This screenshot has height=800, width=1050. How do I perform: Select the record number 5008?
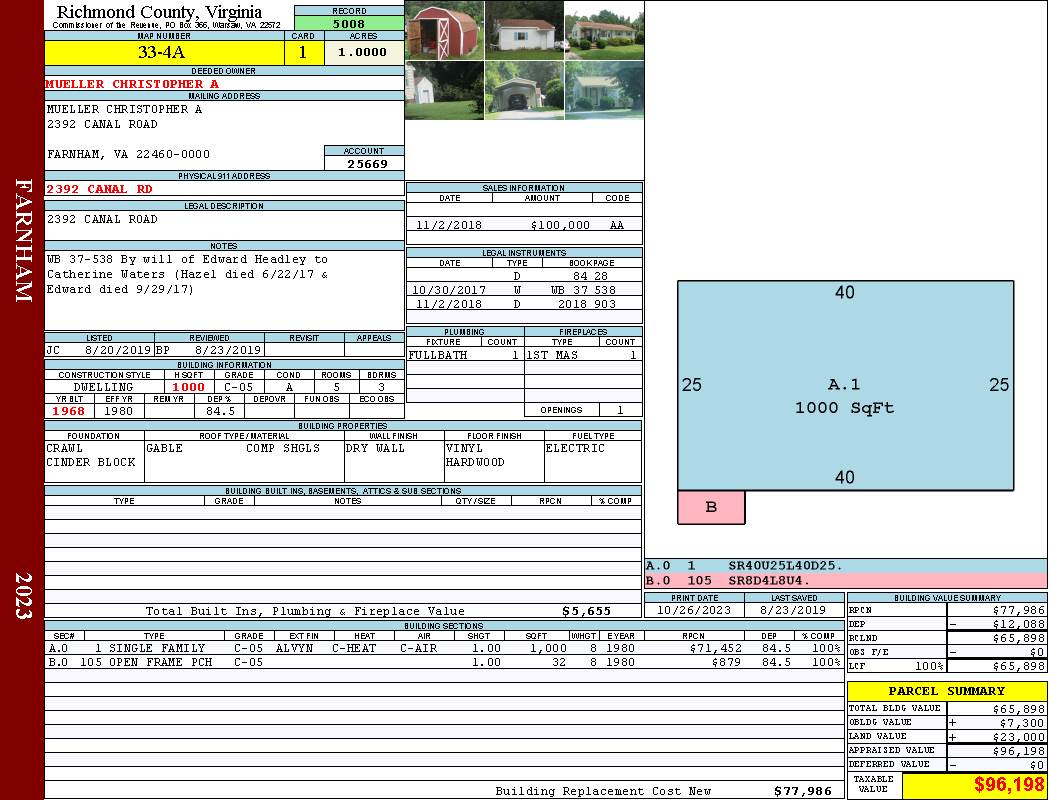pos(349,24)
